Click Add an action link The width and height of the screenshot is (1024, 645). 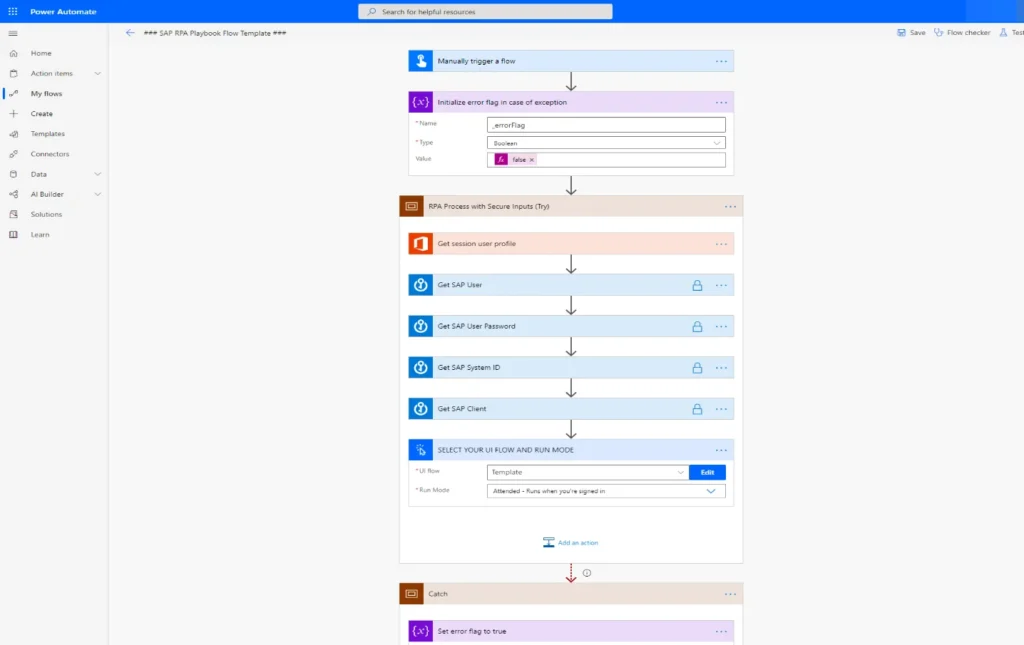570,543
